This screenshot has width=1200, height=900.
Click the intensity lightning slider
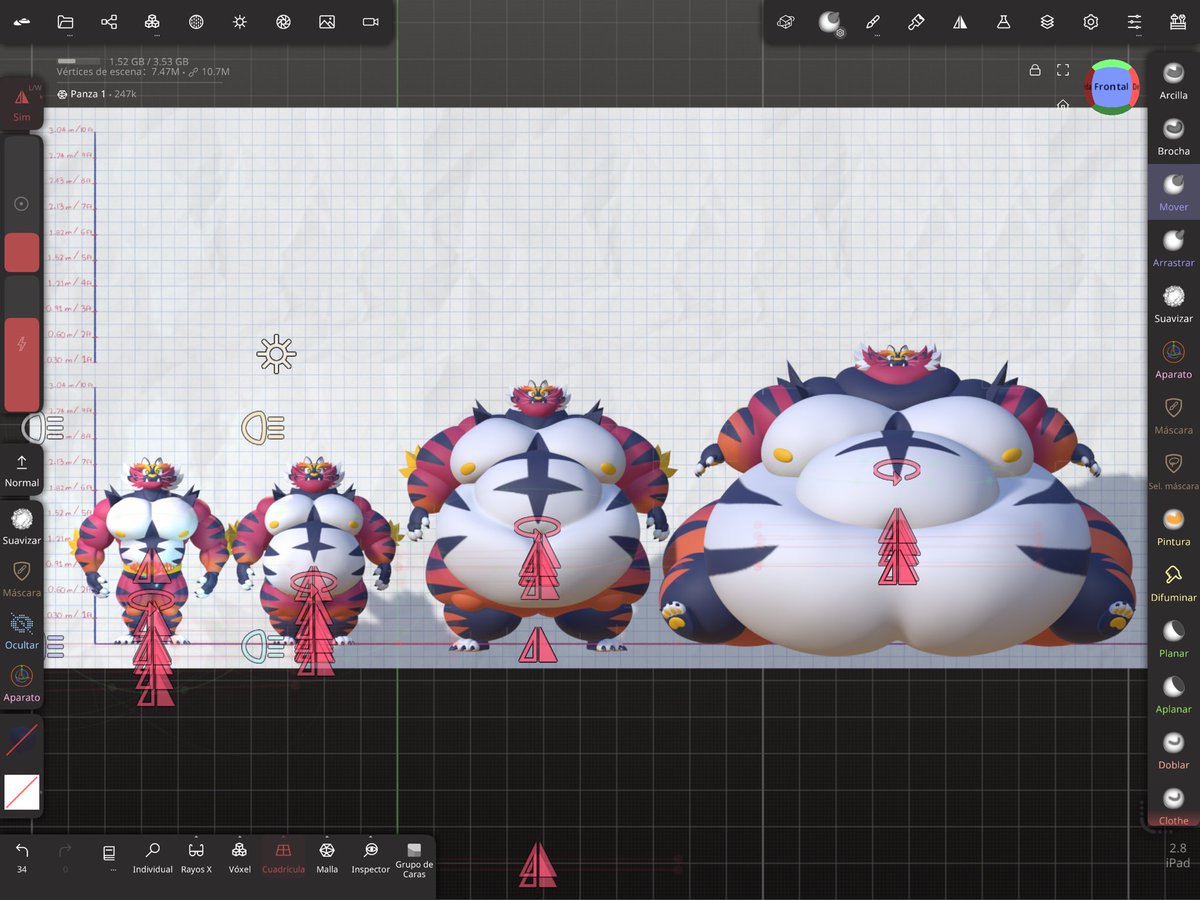pyautogui.click(x=22, y=344)
